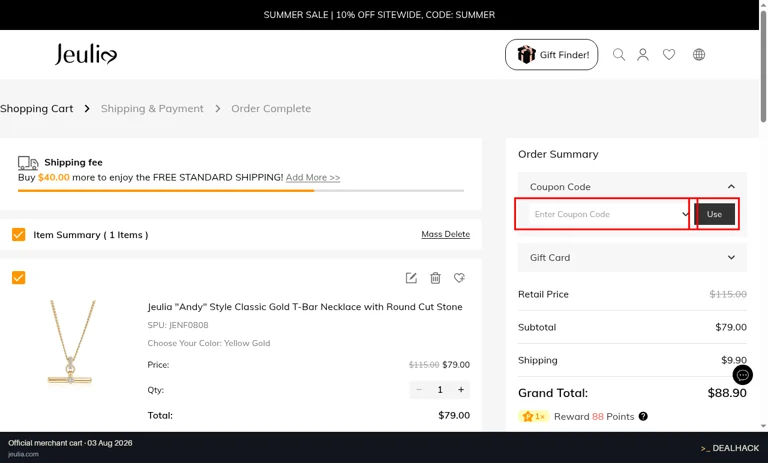The height and width of the screenshot is (463, 768).
Task: Click the Reward 1x star badge
Action: point(534,416)
